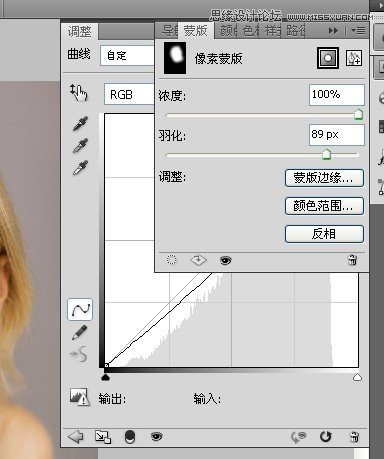
Task: Delete the curves adjustment layer trash
Action: [354, 437]
